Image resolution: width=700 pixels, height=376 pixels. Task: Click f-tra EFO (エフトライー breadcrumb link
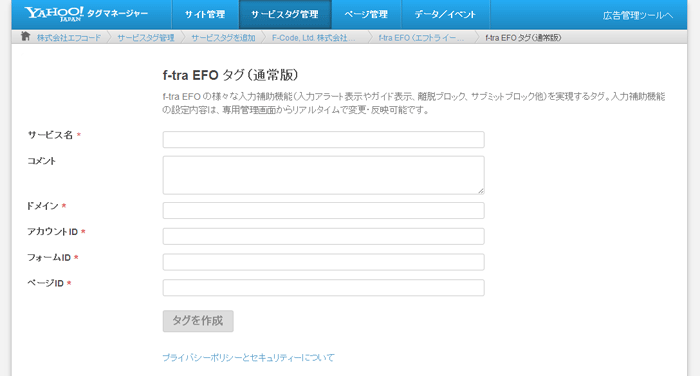point(421,38)
